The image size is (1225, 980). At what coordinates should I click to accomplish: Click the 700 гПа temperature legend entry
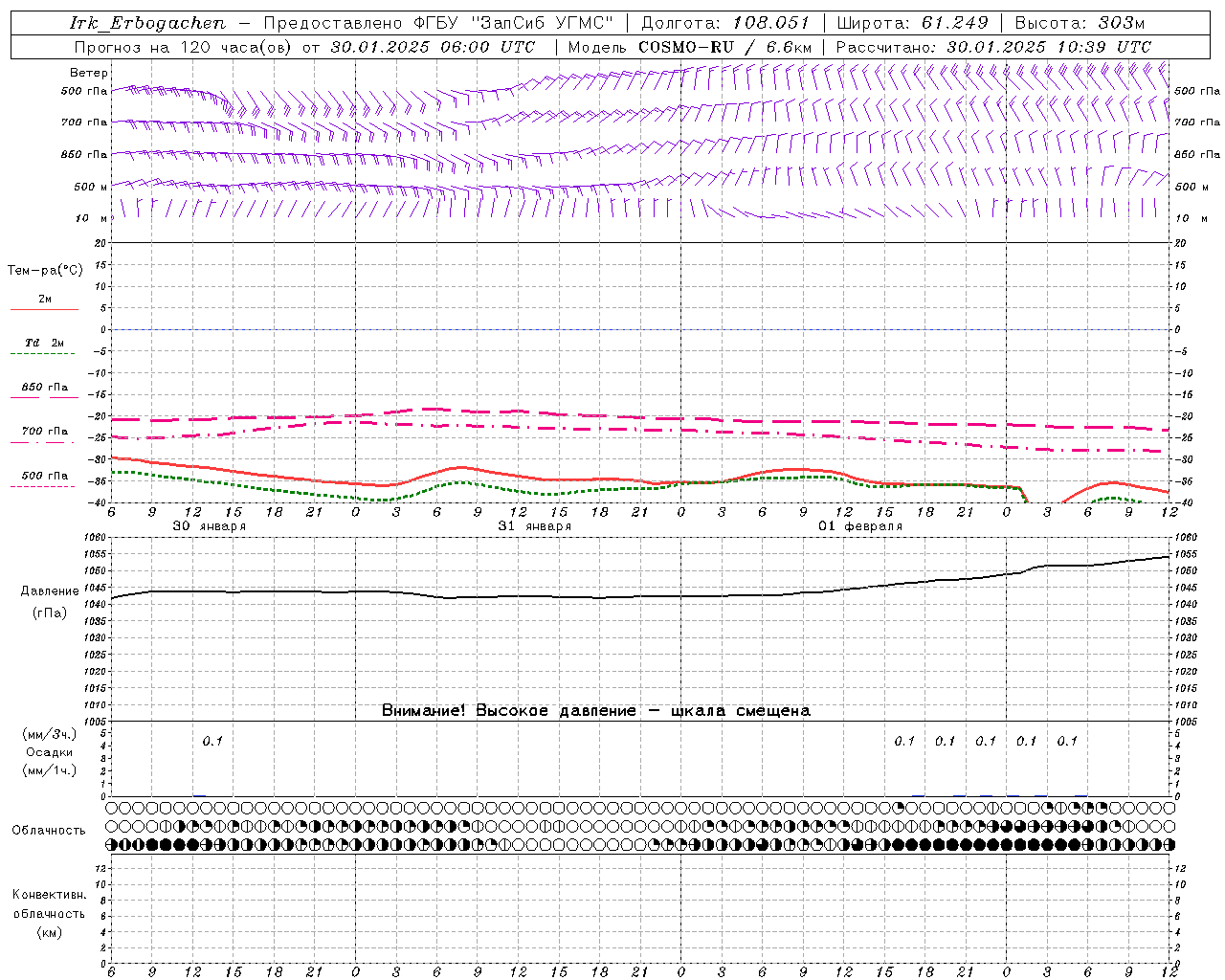pyautogui.click(x=45, y=431)
